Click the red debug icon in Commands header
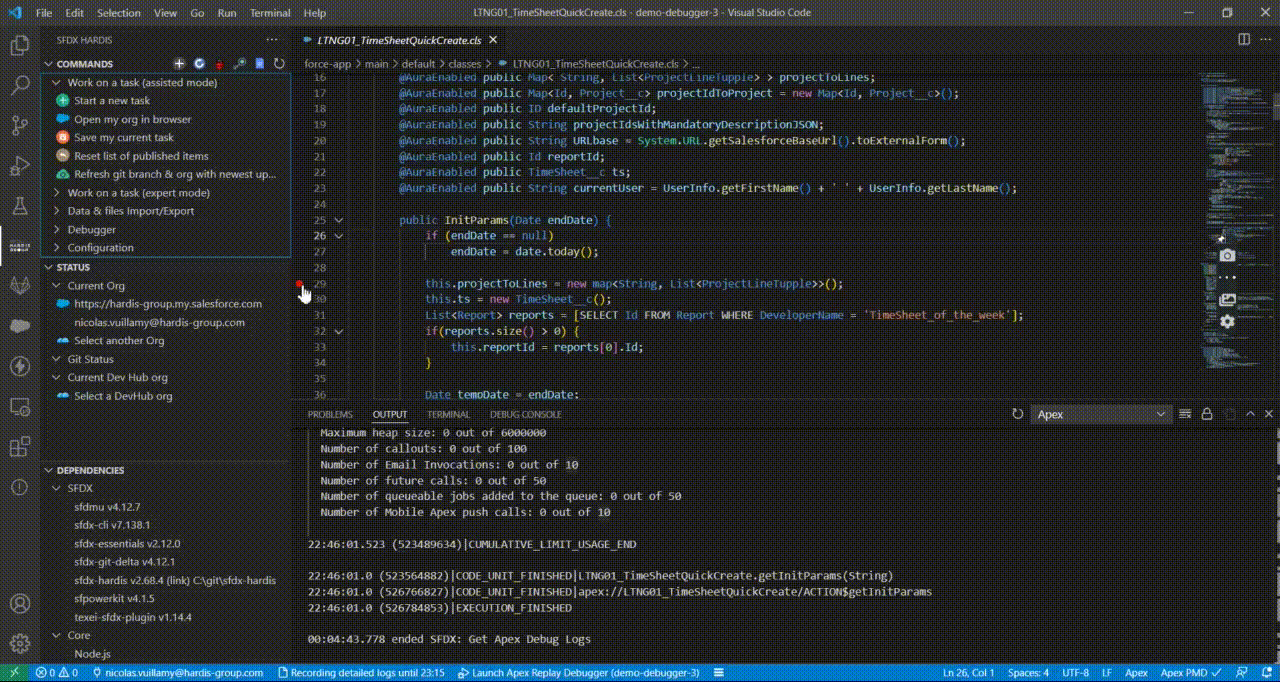This screenshot has height=682, width=1280. point(219,63)
